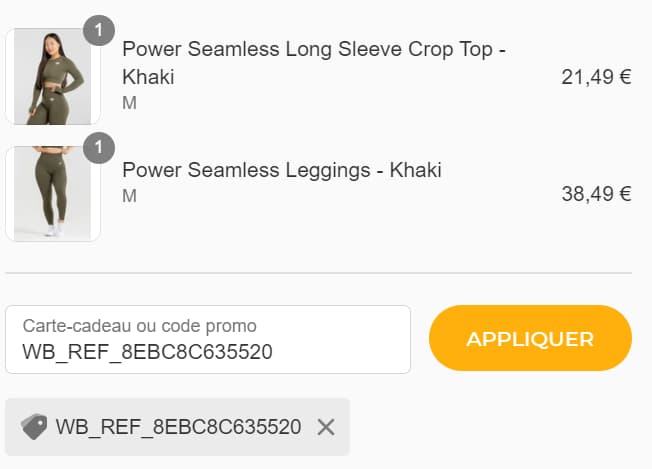Viewport: 652px width, 469px height.
Task: Click the word Khaki in Crop Top name
Action: tap(148, 77)
